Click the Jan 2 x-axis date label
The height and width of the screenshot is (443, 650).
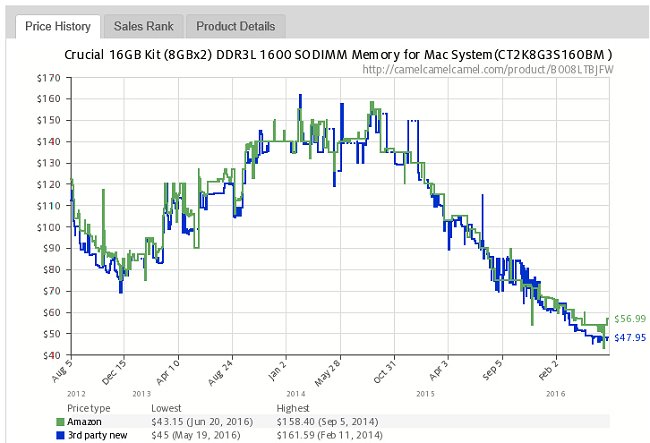(277, 370)
